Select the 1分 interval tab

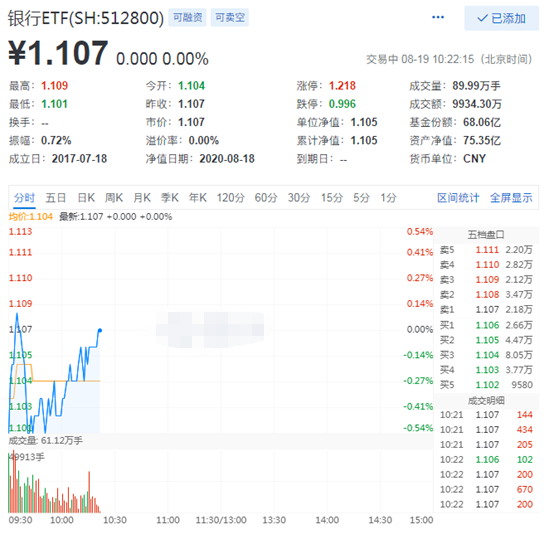388,197
